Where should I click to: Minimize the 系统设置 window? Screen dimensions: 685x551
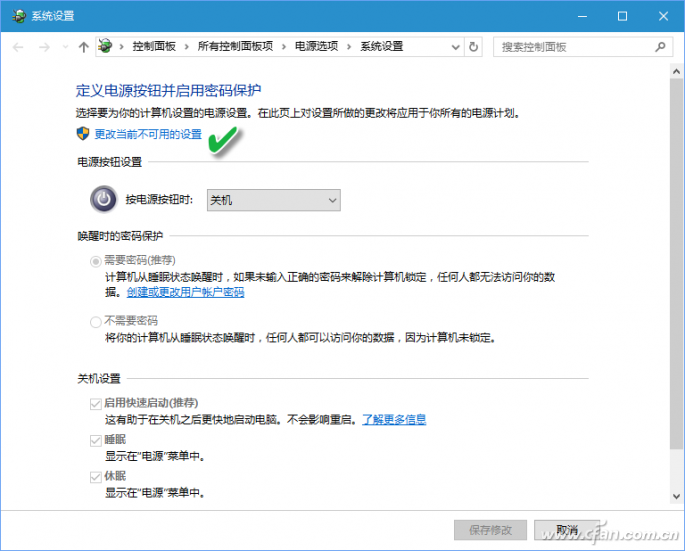point(582,16)
